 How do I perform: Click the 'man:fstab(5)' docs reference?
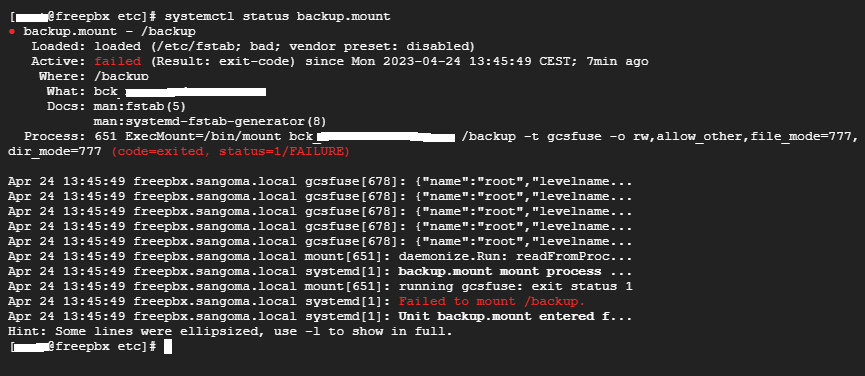pos(141,106)
